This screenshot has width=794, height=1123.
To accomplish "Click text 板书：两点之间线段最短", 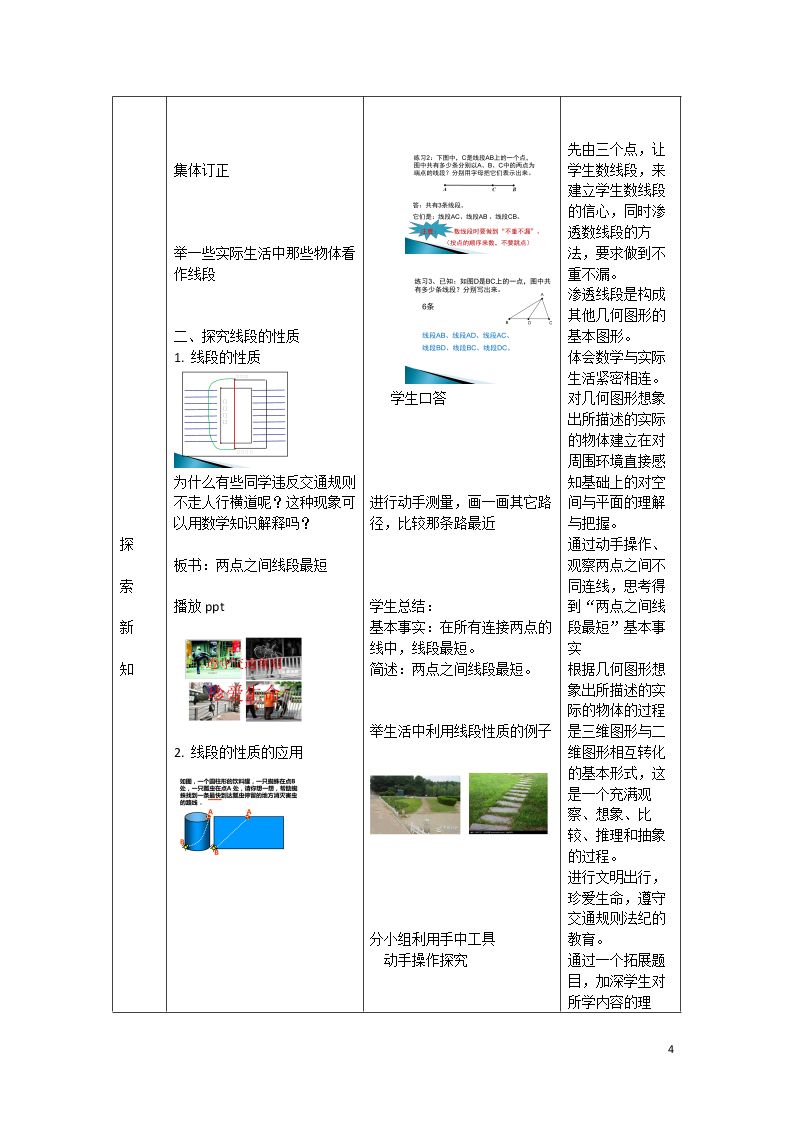I will (x=250, y=566).
